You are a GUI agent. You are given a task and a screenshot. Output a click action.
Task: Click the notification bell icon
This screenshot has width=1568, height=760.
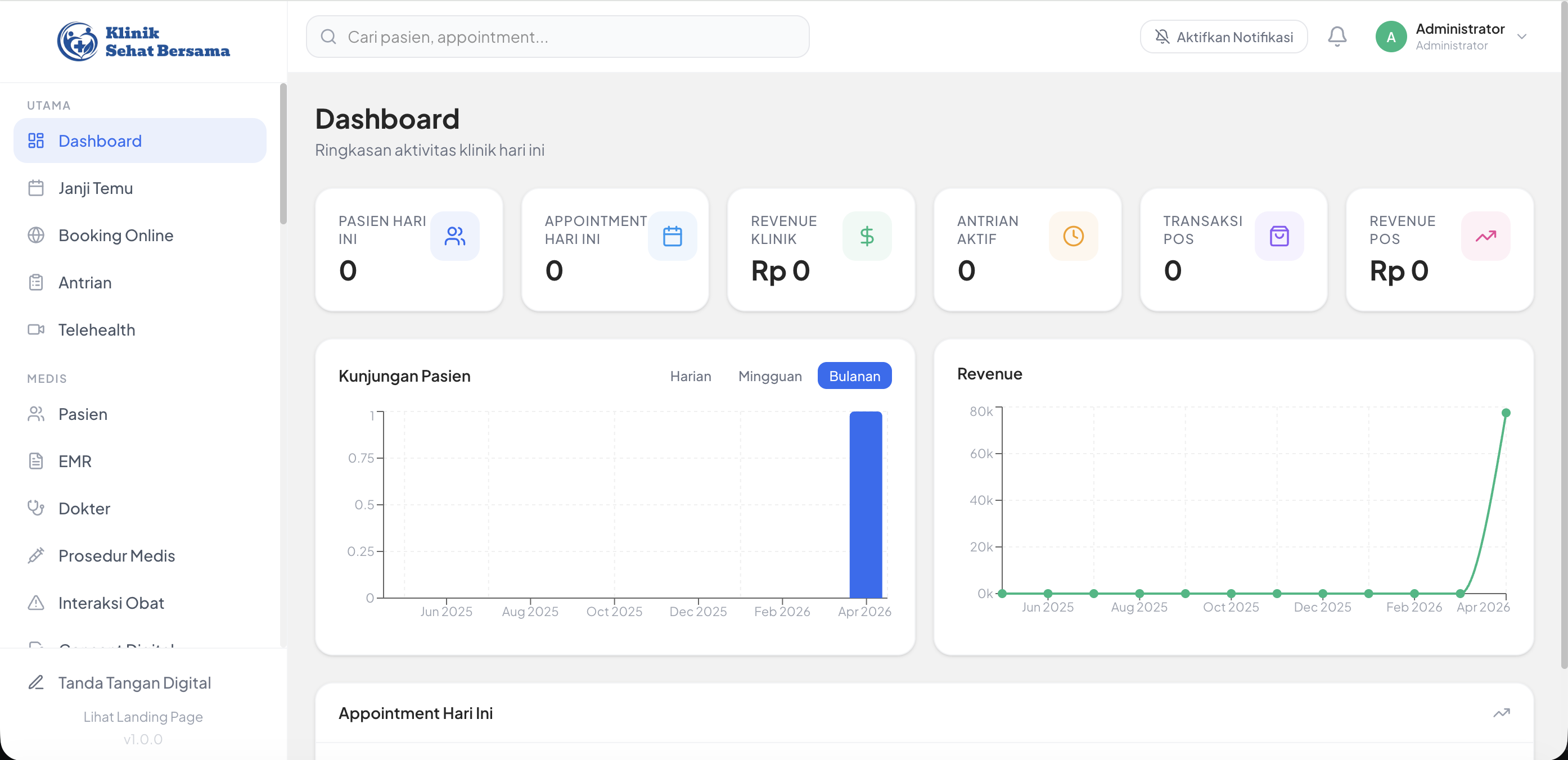coord(1337,37)
